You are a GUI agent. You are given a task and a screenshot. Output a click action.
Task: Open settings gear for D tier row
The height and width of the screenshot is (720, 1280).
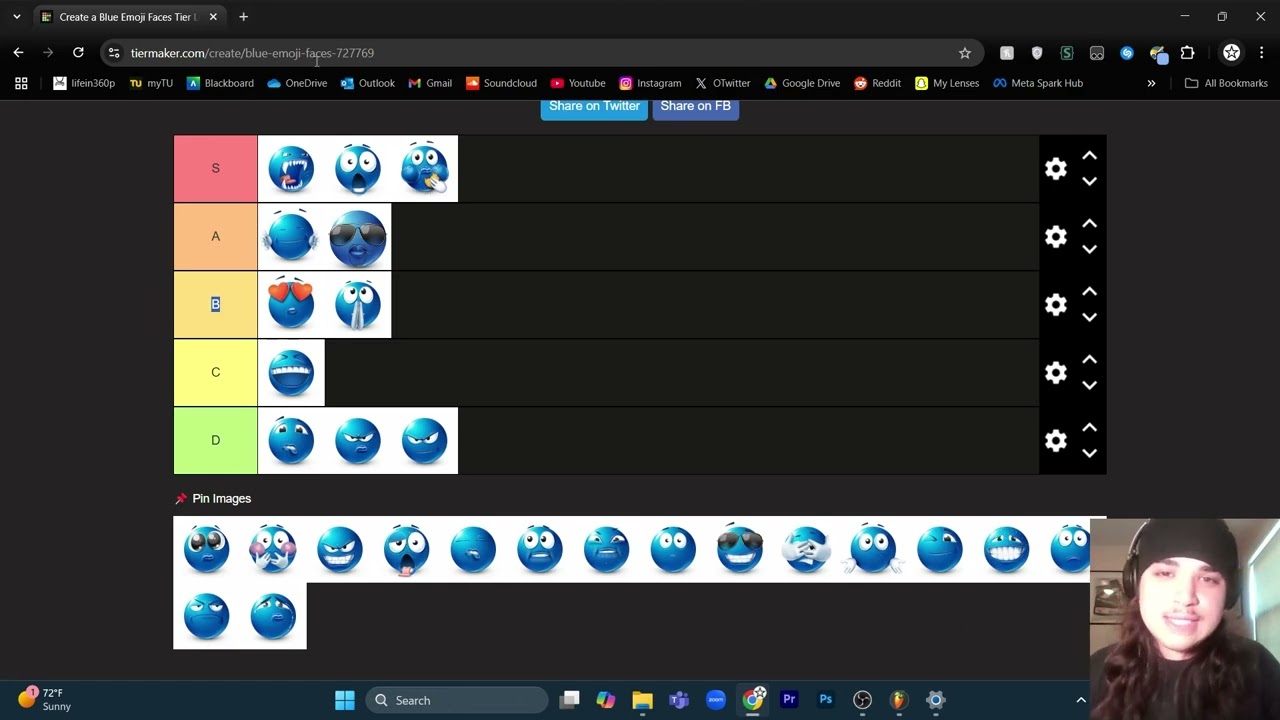click(1056, 441)
